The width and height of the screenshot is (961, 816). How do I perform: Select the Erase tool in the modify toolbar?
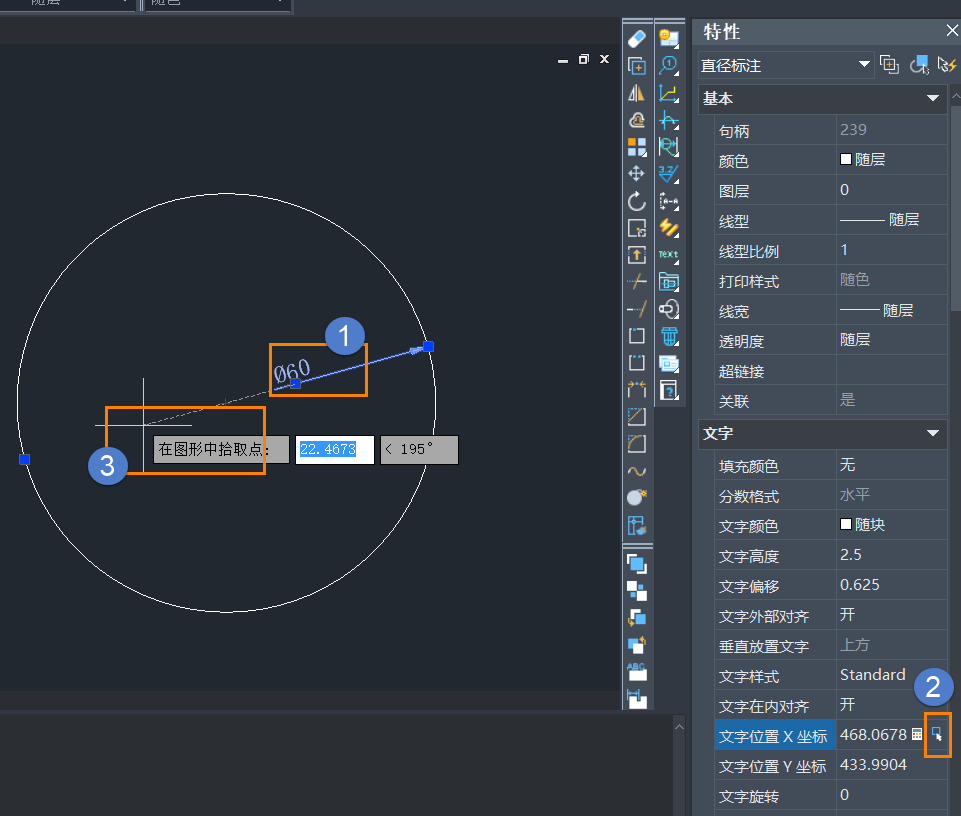pos(637,39)
